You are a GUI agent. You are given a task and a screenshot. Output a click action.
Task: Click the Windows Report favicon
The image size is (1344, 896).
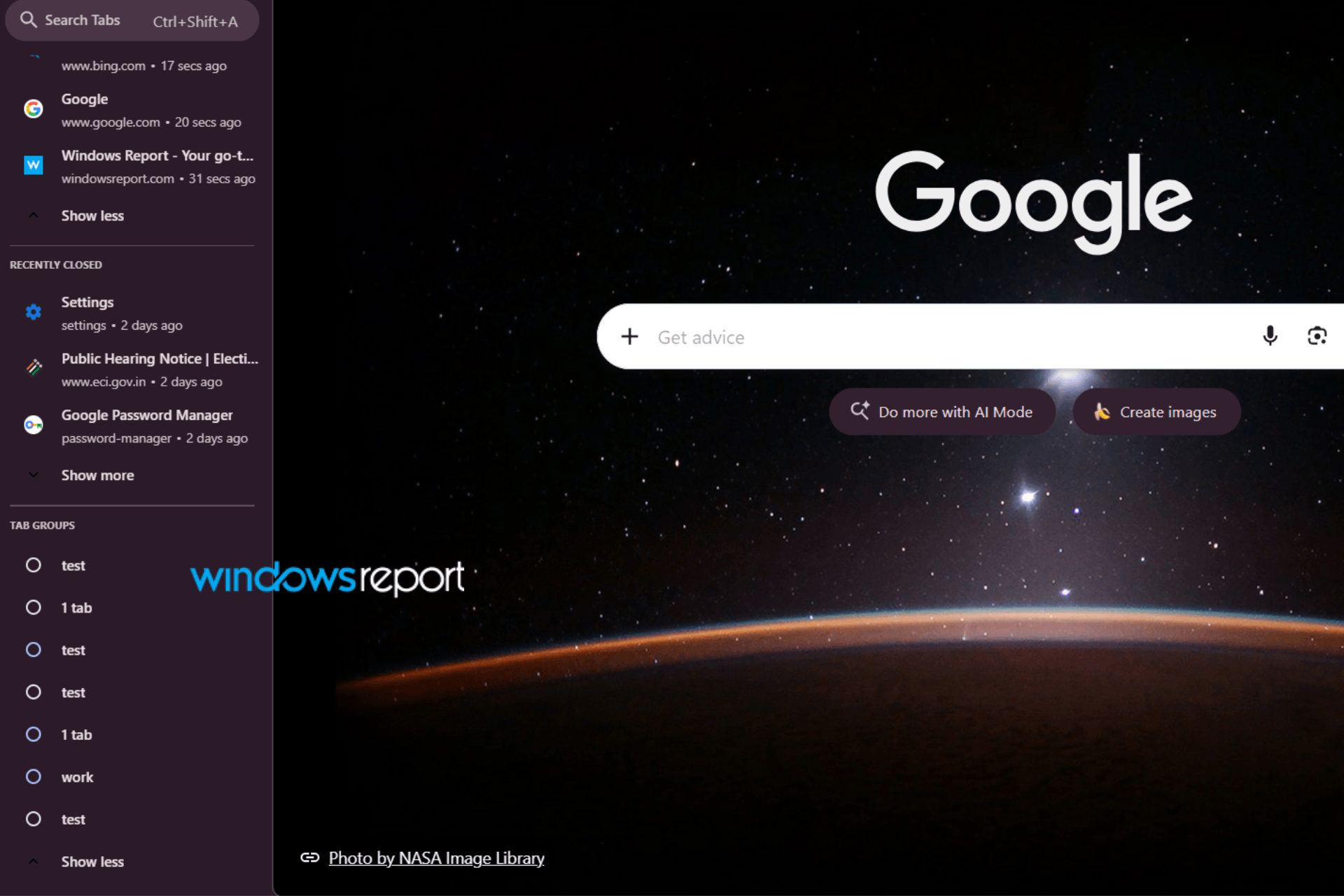pyautogui.click(x=34, y=165)
